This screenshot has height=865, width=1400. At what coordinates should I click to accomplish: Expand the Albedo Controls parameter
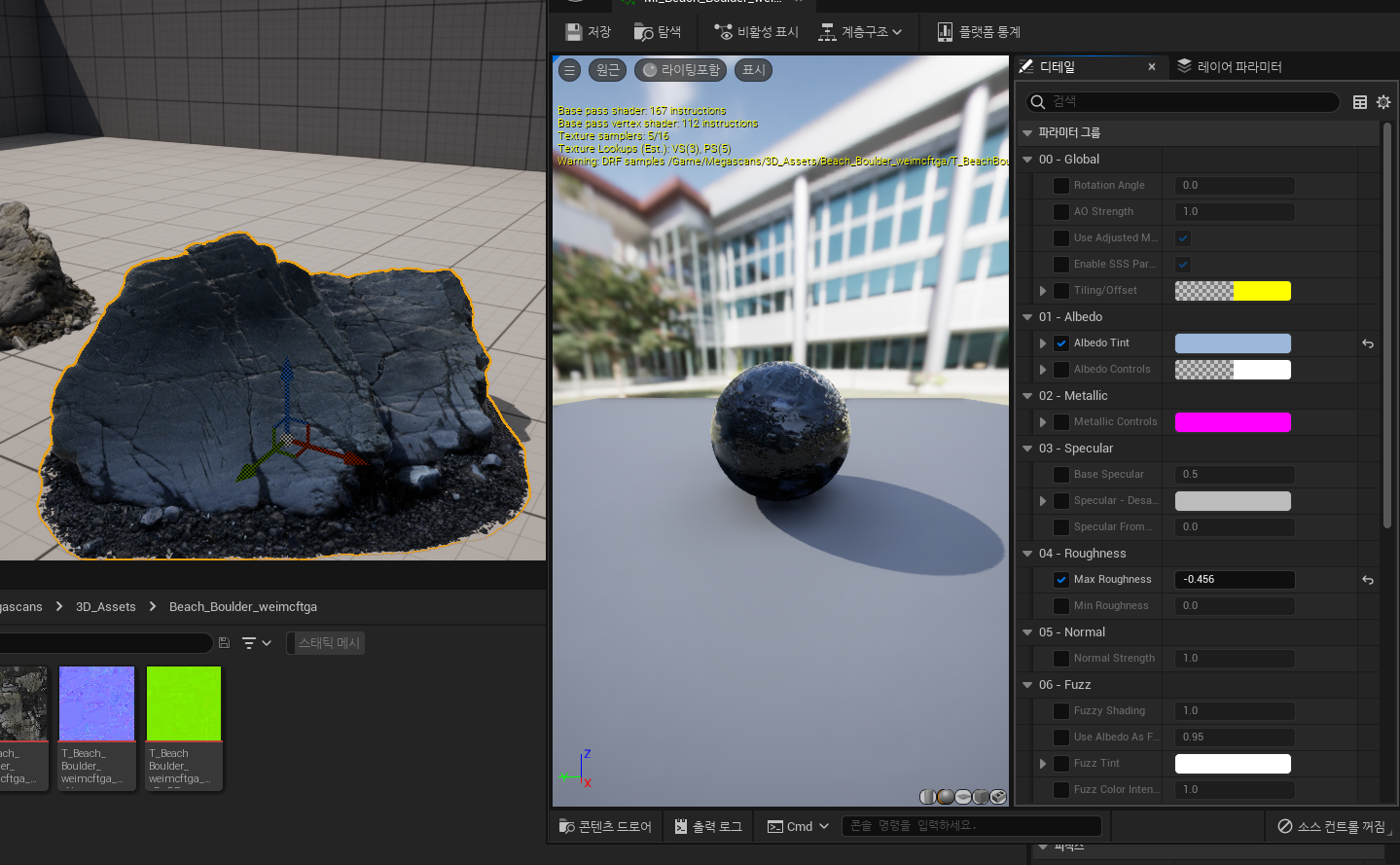pos(1043,370)
